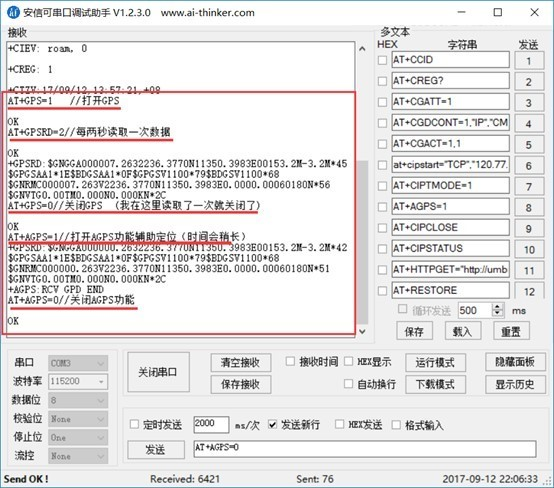Increase loop interval with stepper up arrow
Image resolution: width=554 pixels, height=488 pixels.
click(x=497, y=307)
